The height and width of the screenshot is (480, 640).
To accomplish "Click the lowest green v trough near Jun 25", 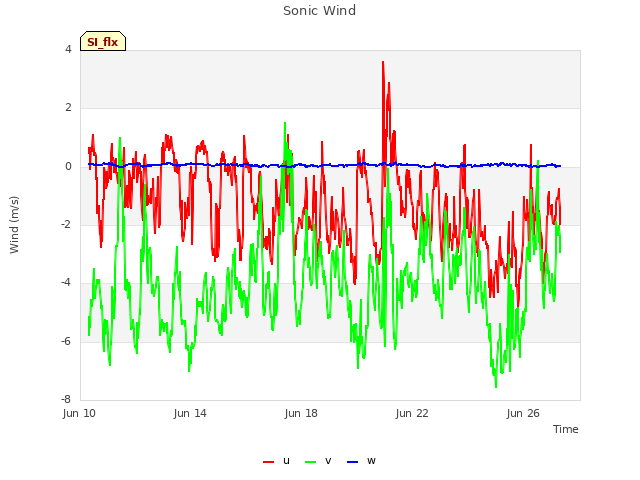I will click(496, 386).
